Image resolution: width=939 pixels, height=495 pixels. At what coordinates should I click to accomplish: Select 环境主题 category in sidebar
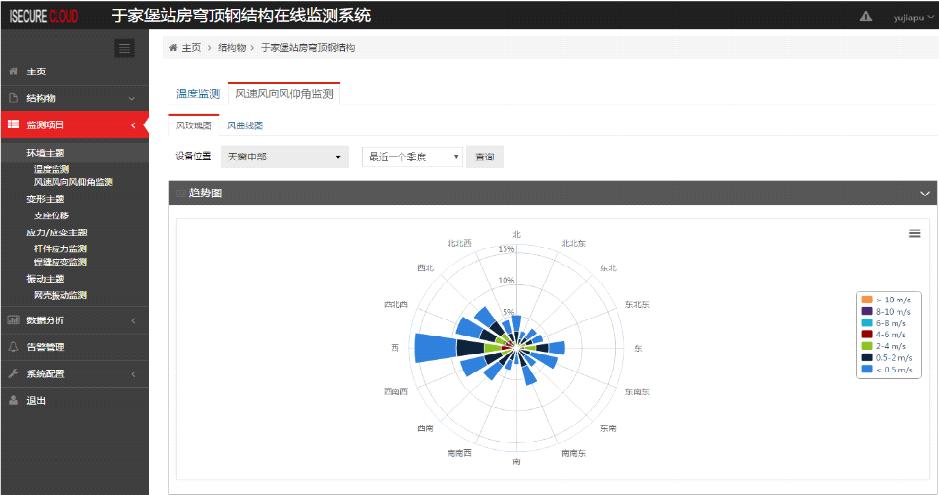45,153
